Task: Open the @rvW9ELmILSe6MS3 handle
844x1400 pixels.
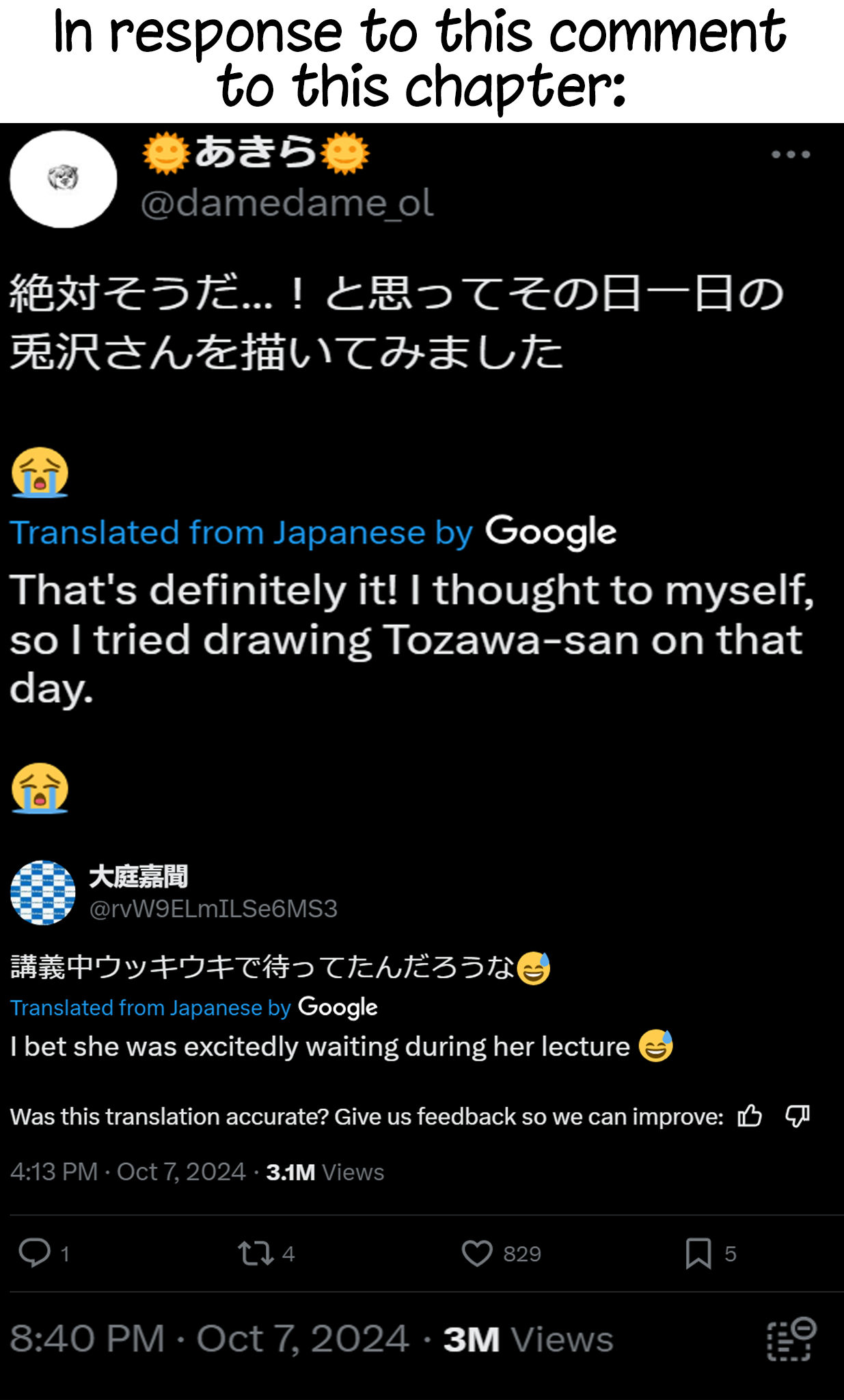Action: pos(213,908)
